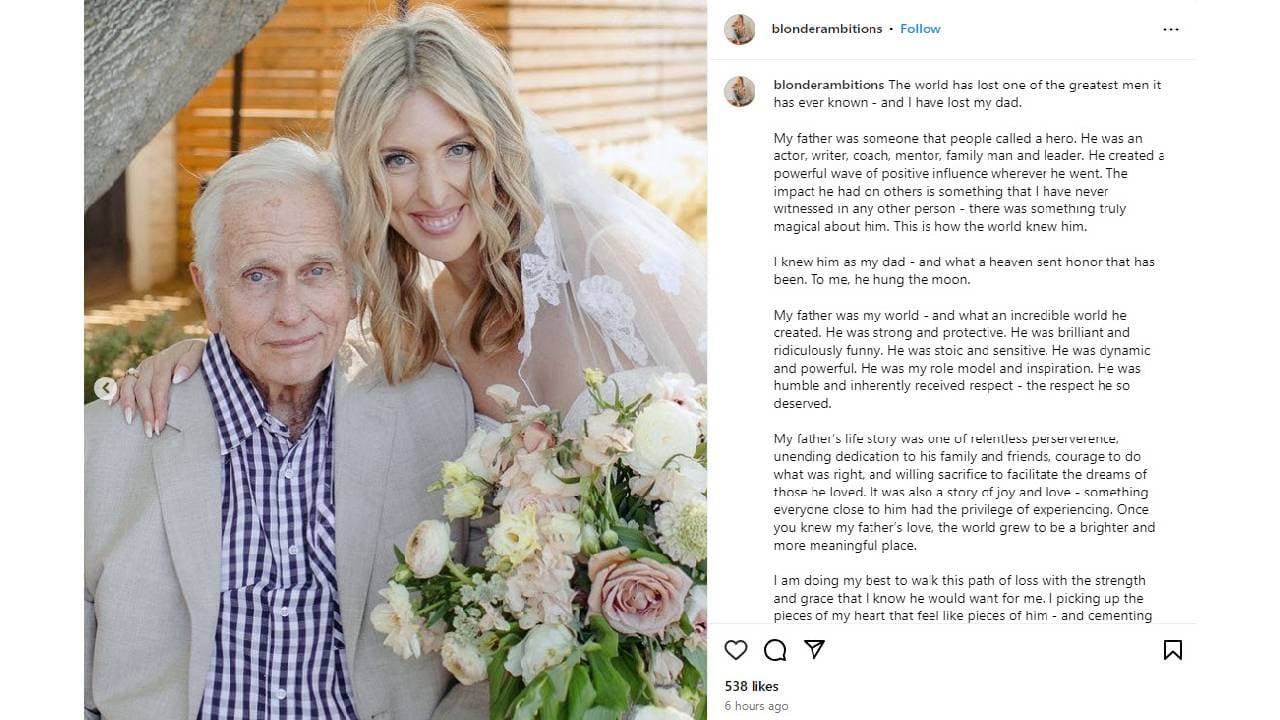Go to the previous carousel photo with the left chevron
Viewport: 1280px width, 720px height.
tap(106, 388)
